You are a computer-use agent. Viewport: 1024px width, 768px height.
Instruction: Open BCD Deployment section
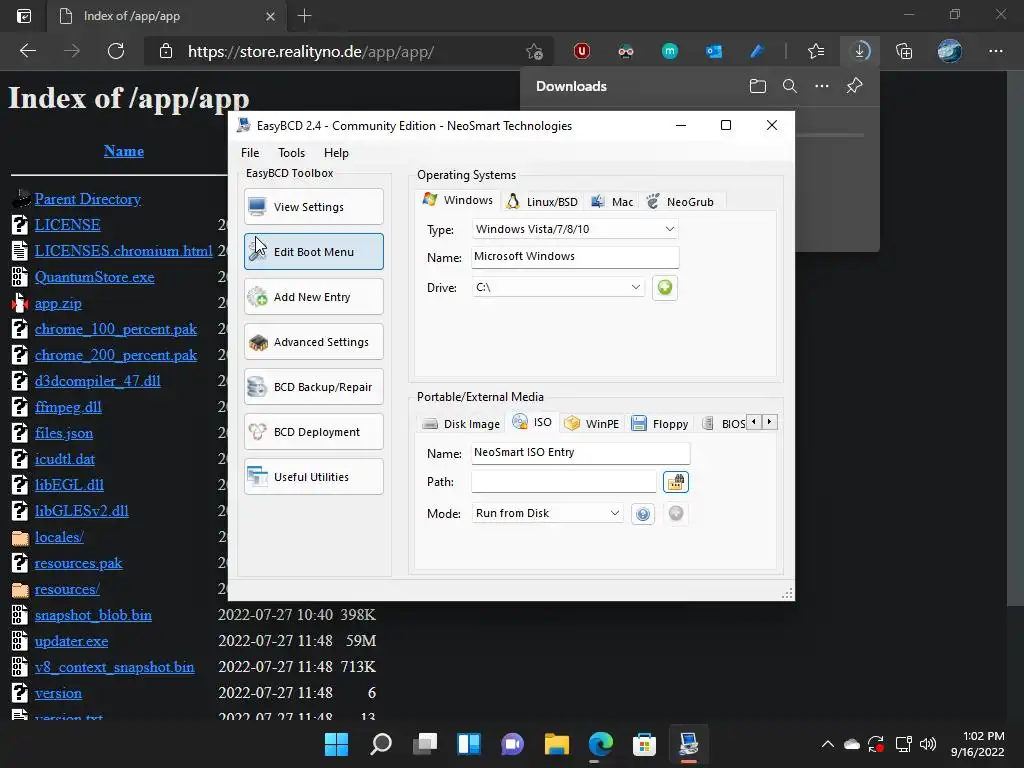(313, 432)
